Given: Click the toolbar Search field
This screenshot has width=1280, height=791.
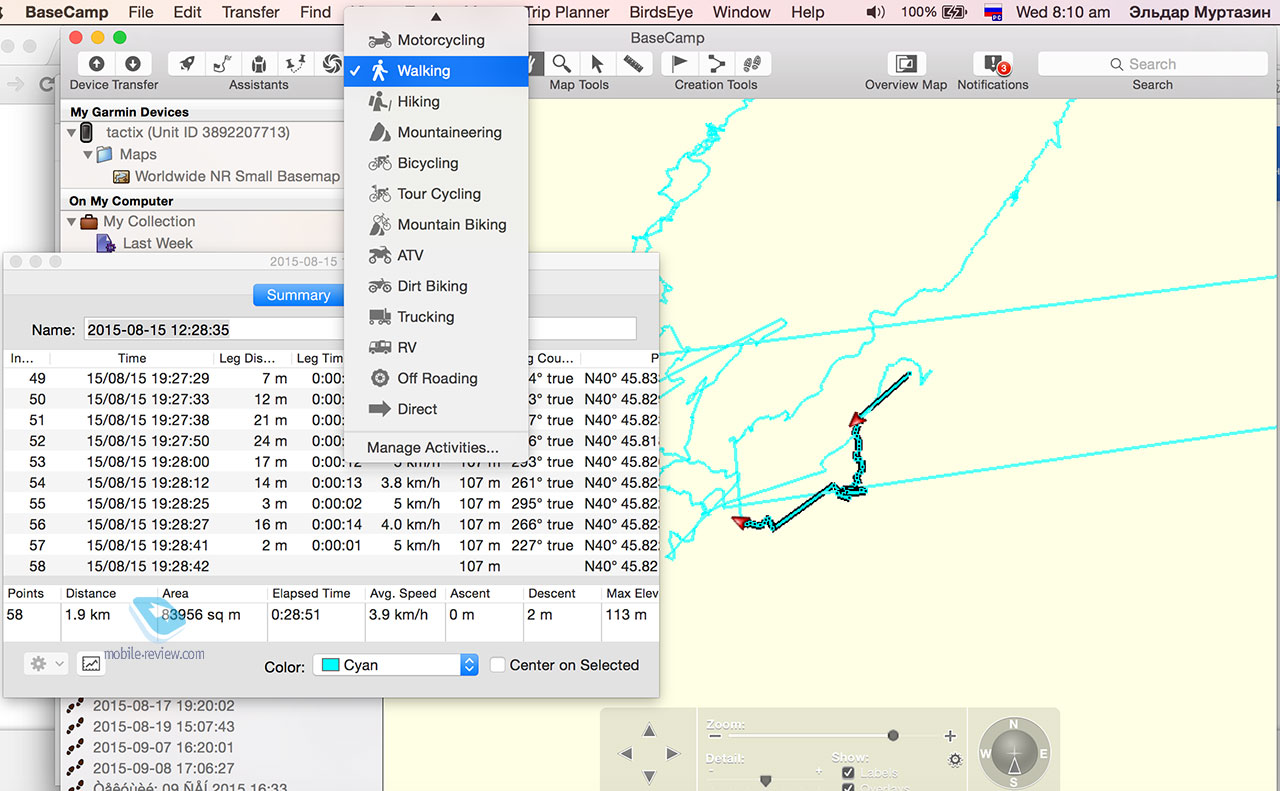Looking at the screenshot, I should [x=1152, y=64].
